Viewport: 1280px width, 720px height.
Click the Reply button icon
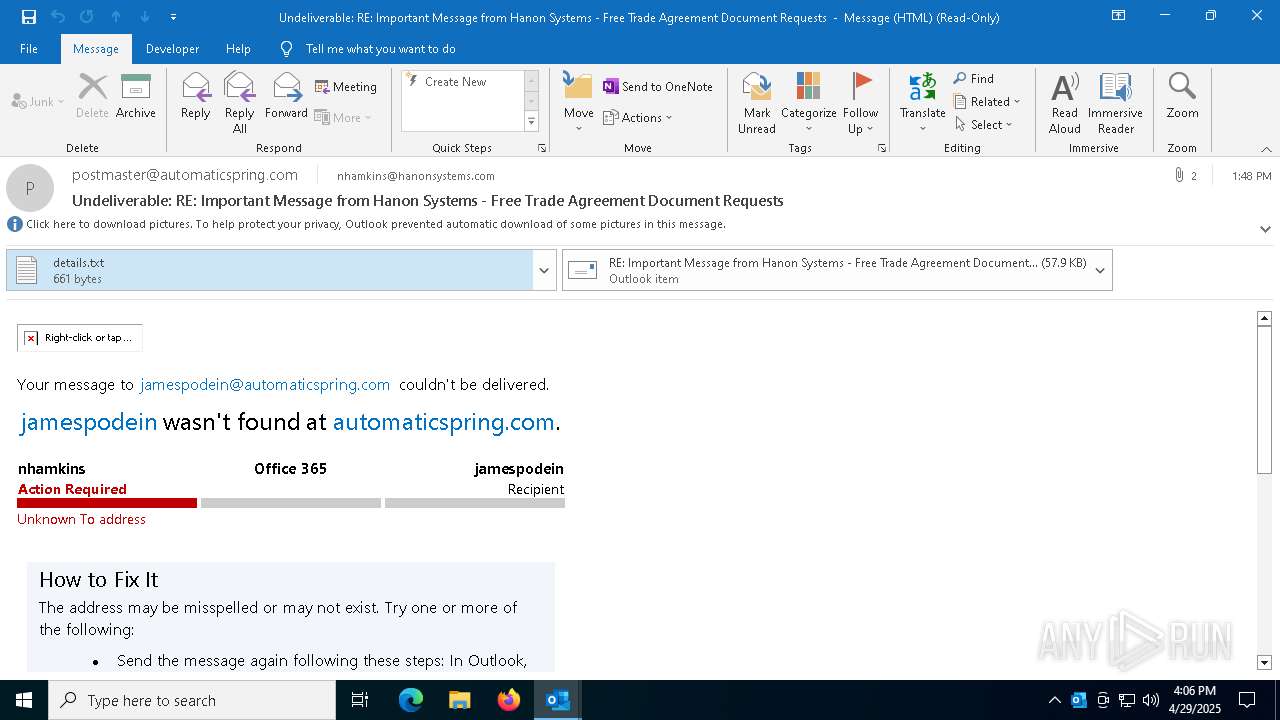pos(196,96)
